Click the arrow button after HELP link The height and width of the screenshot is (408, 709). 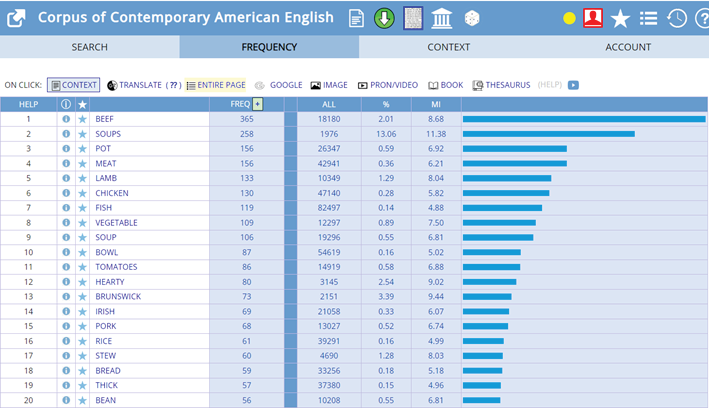[573, 85]
